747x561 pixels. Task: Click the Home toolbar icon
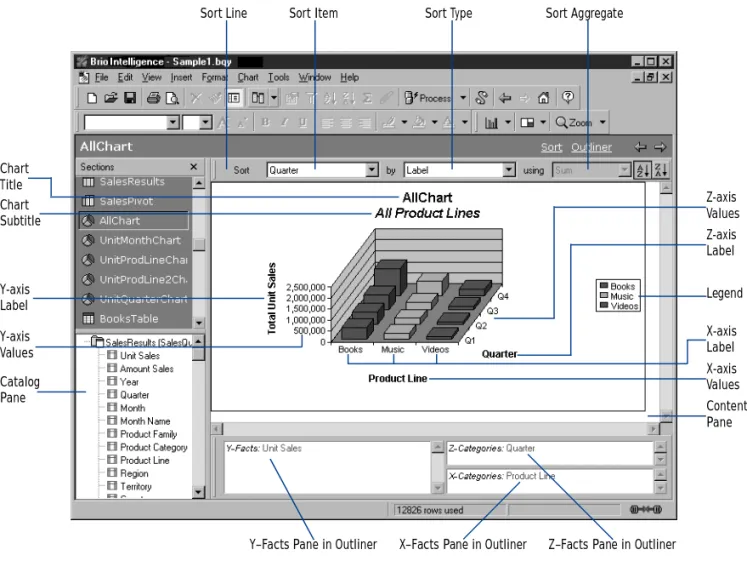pos(544,98)
